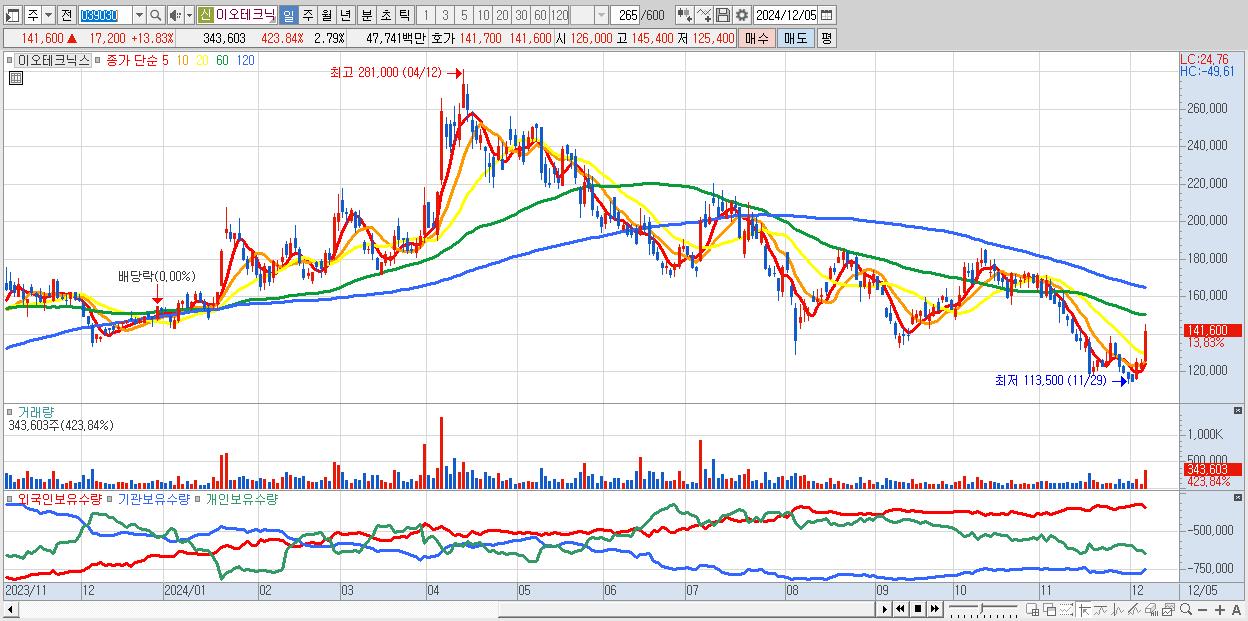Open the dropdown beside the speaker icon
Screen dimensions: 1248x621
(189, 15)
